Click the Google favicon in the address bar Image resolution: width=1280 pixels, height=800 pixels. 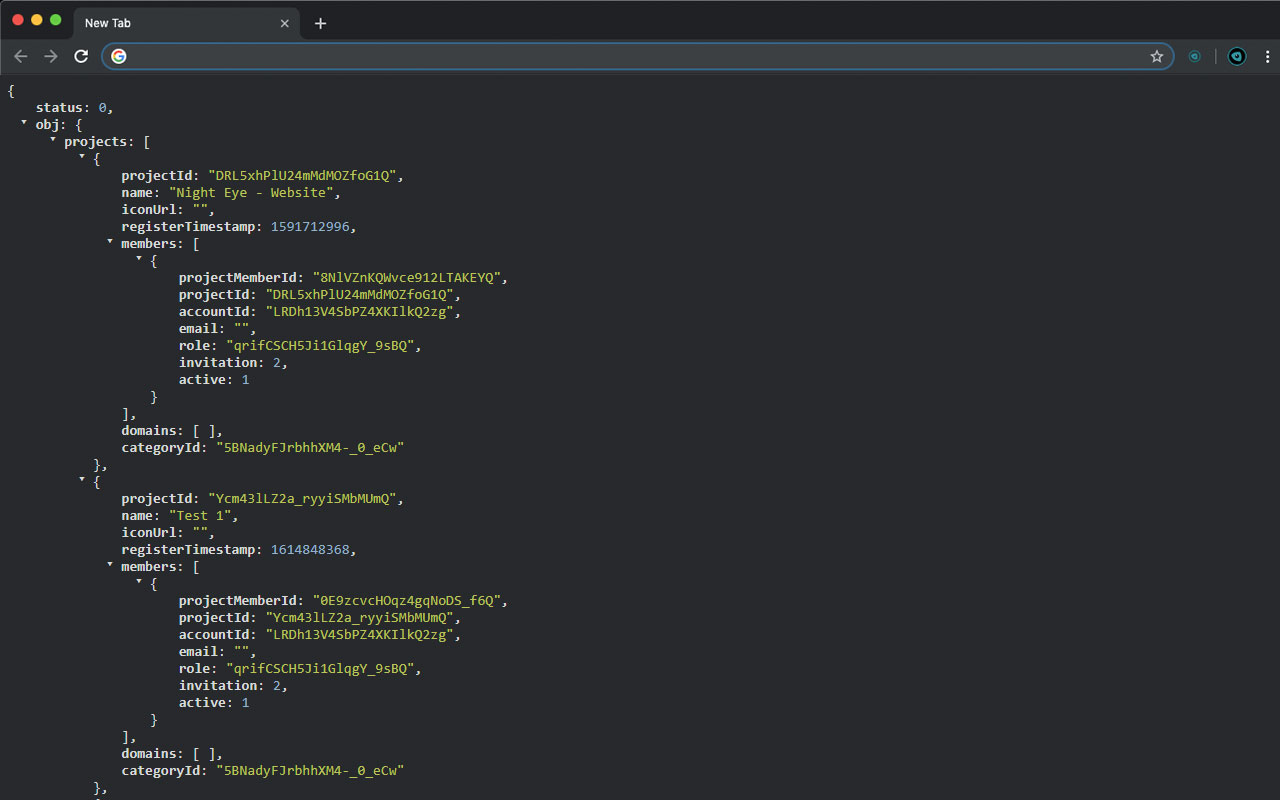tap(118, 56)
